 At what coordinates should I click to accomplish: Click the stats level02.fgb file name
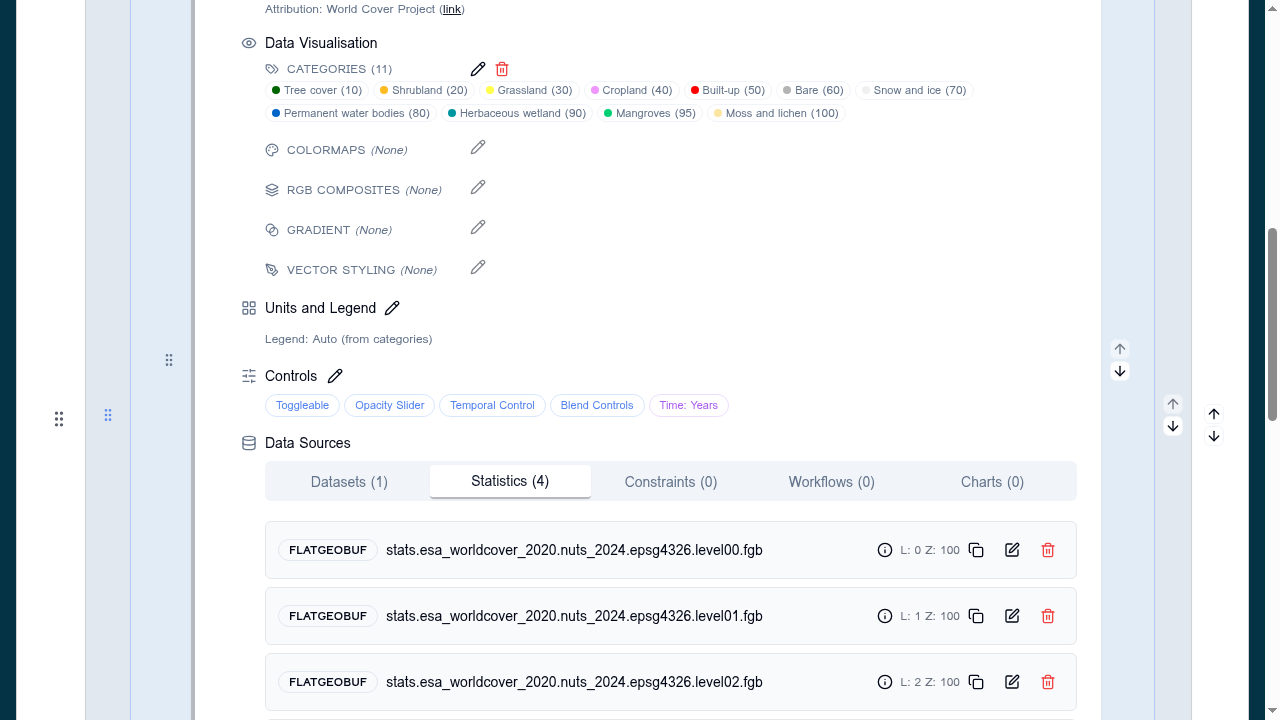[574, 682]
